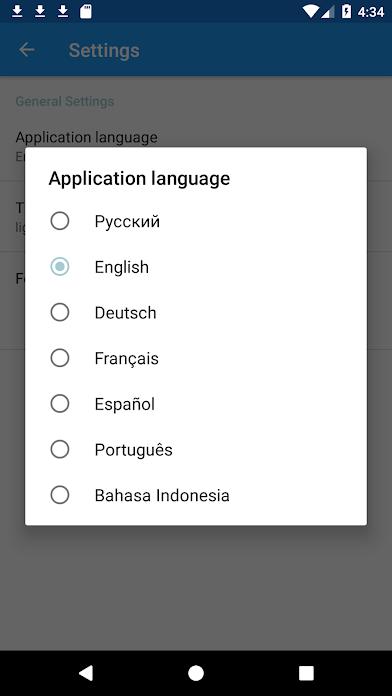
Task: Tap the back arrow in Settings header
Action: (x=27, y=50)
